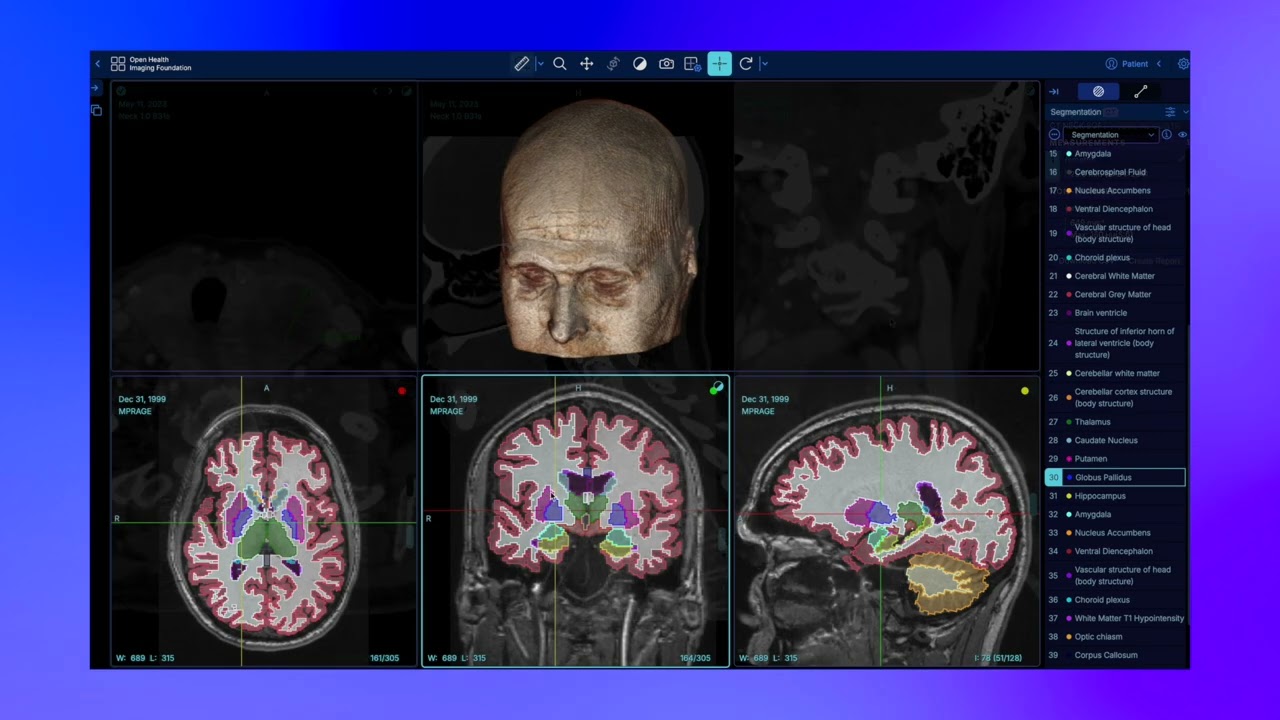Select segment 25 Cerebellar white matter

[1115, 374]
